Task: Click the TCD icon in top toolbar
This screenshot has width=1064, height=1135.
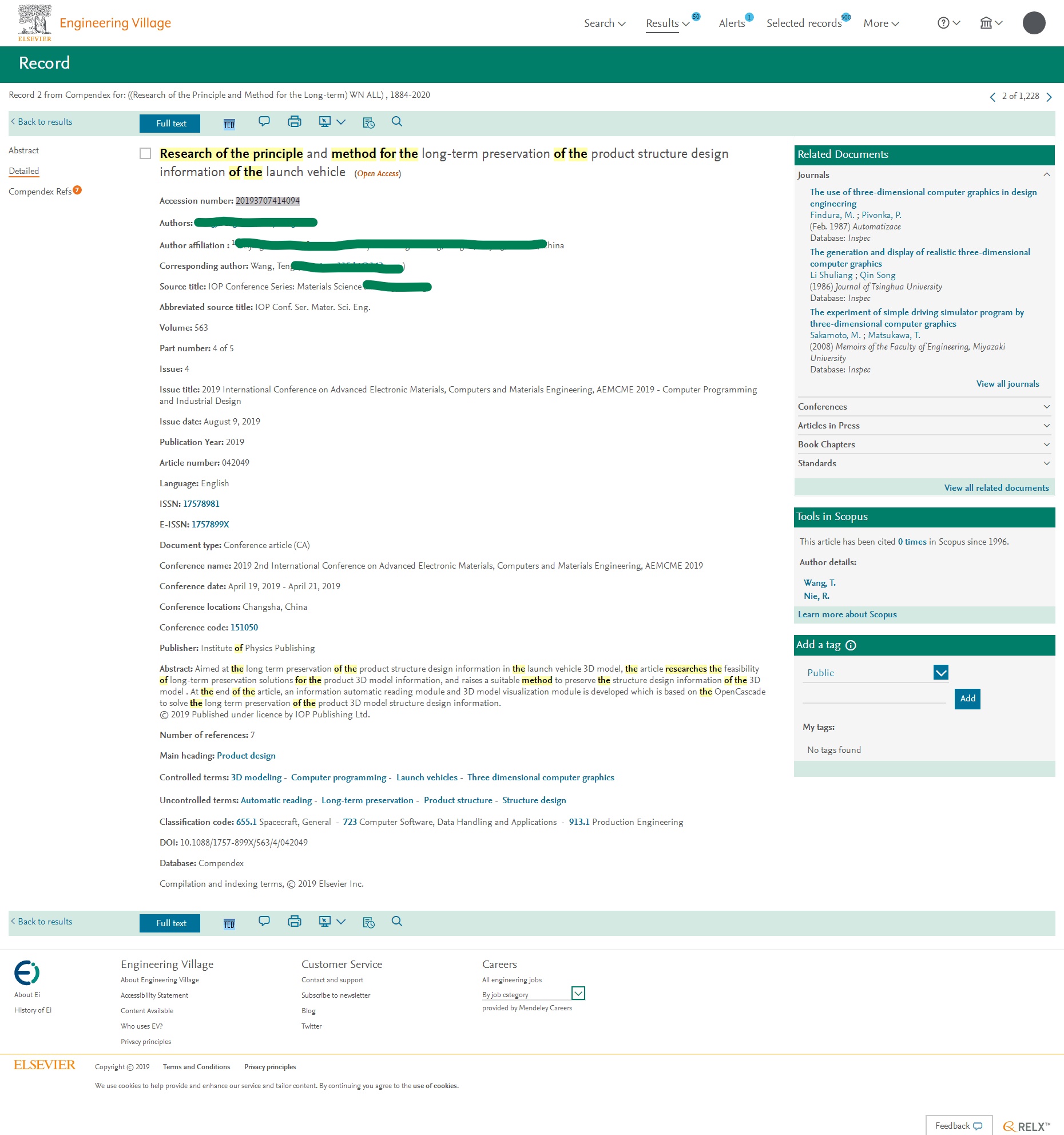Action: click(x=229, y=124)
